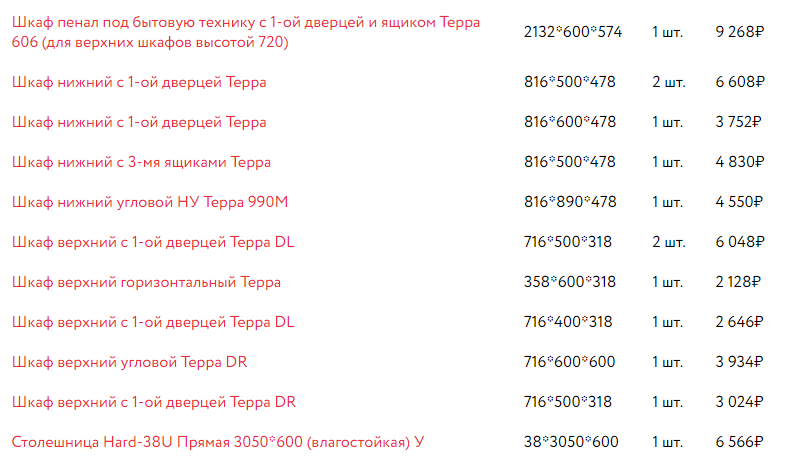
Task: Click the 2132*600*574 dimensions text
Action: [x=573, y=32]
